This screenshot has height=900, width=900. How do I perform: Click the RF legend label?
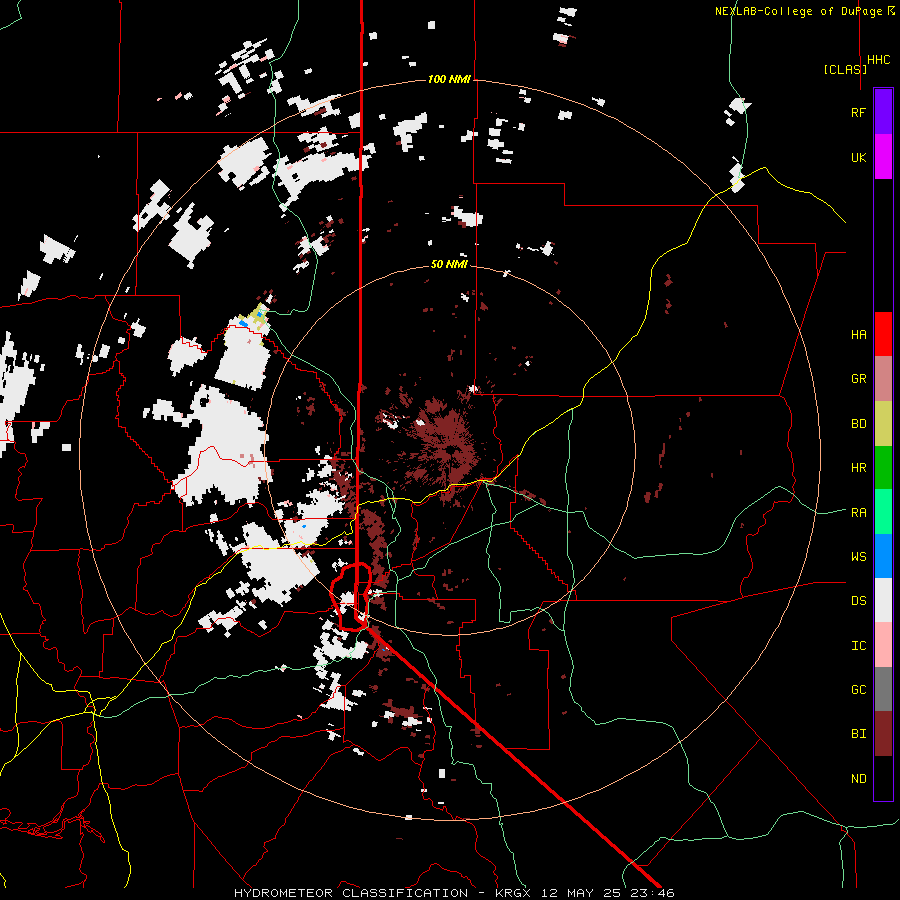pos(858,112)
